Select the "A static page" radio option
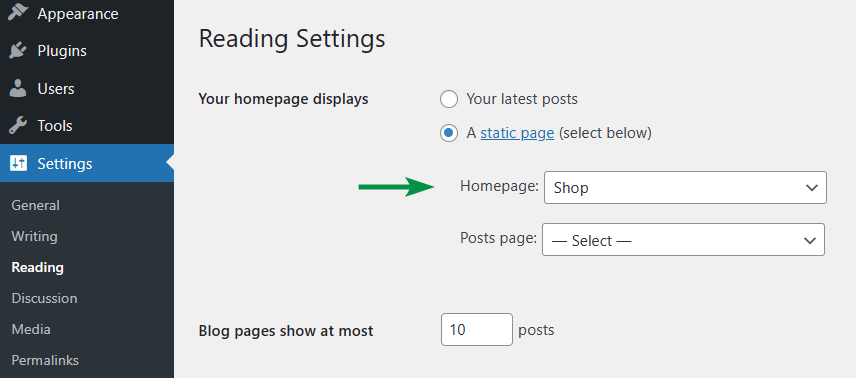The image size is (856, 378). coord(449,133)
